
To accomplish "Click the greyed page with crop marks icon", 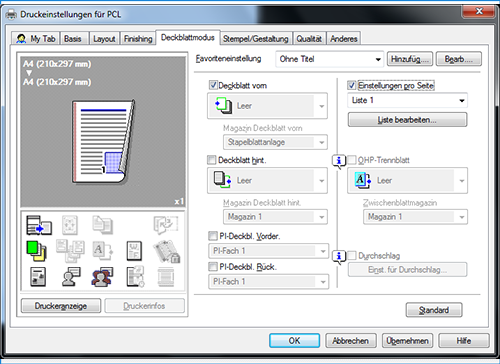I will point(70,225).
